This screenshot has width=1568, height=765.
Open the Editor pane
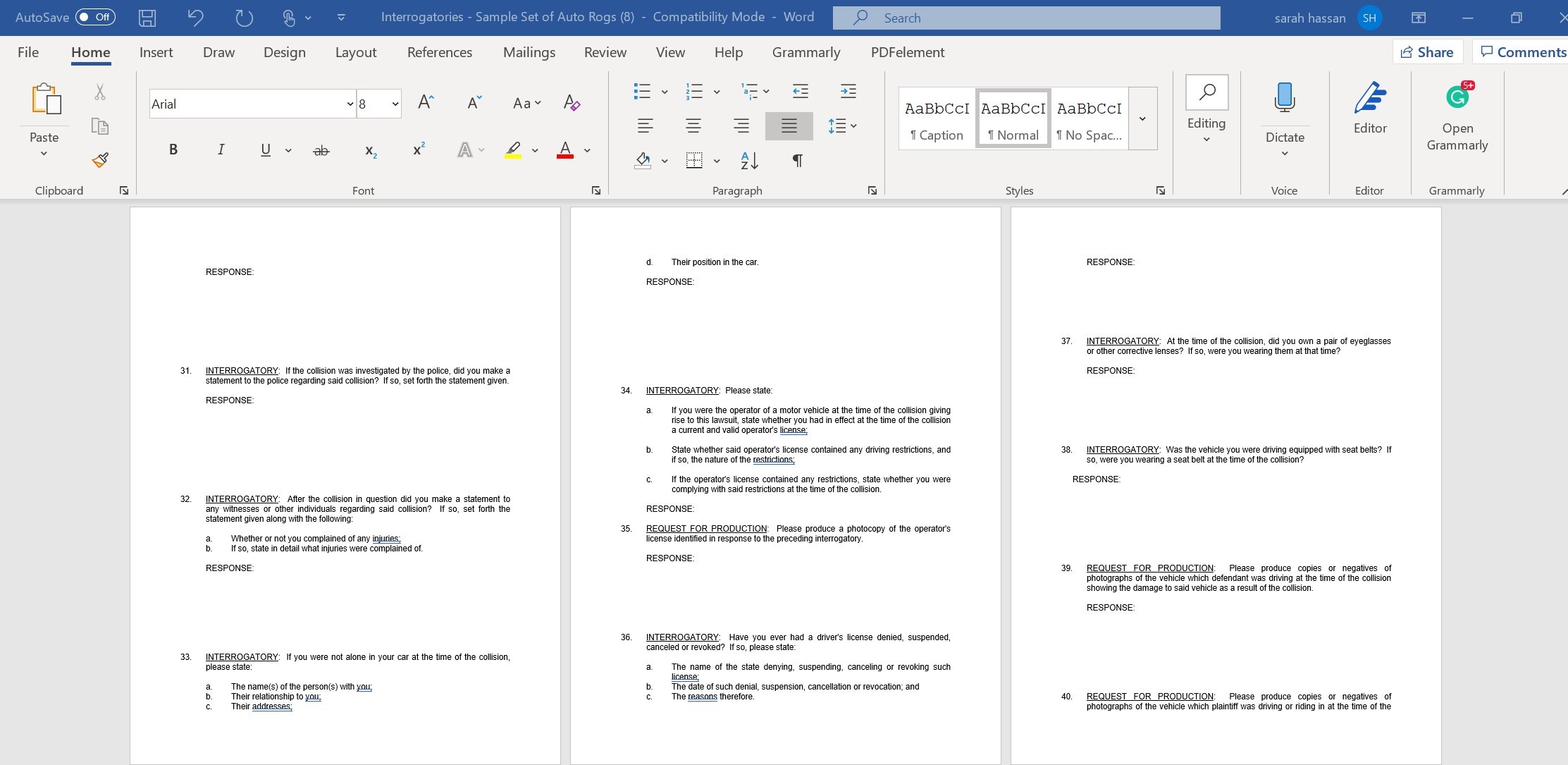[x=1368, y=113]
